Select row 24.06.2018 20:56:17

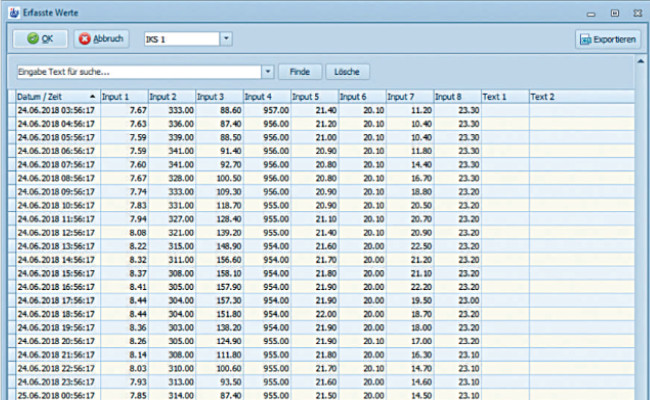click(321, 341)
